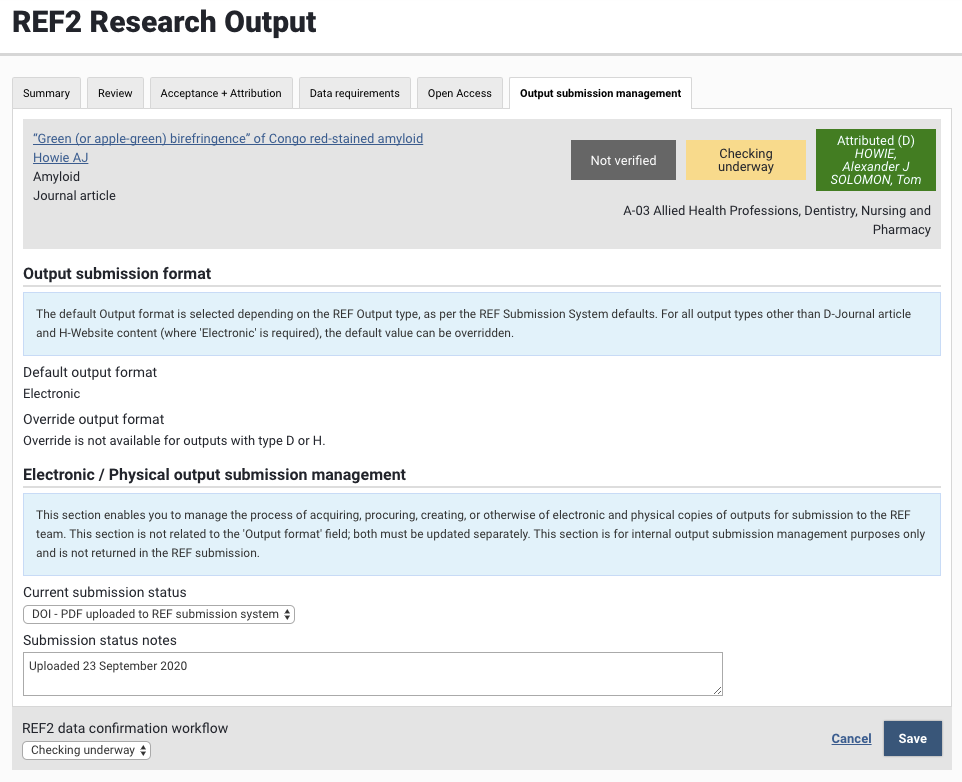The width and height of the screenshot is (962, 782).
Task: Switch to the Summary tab
Action: pos(46,93)
